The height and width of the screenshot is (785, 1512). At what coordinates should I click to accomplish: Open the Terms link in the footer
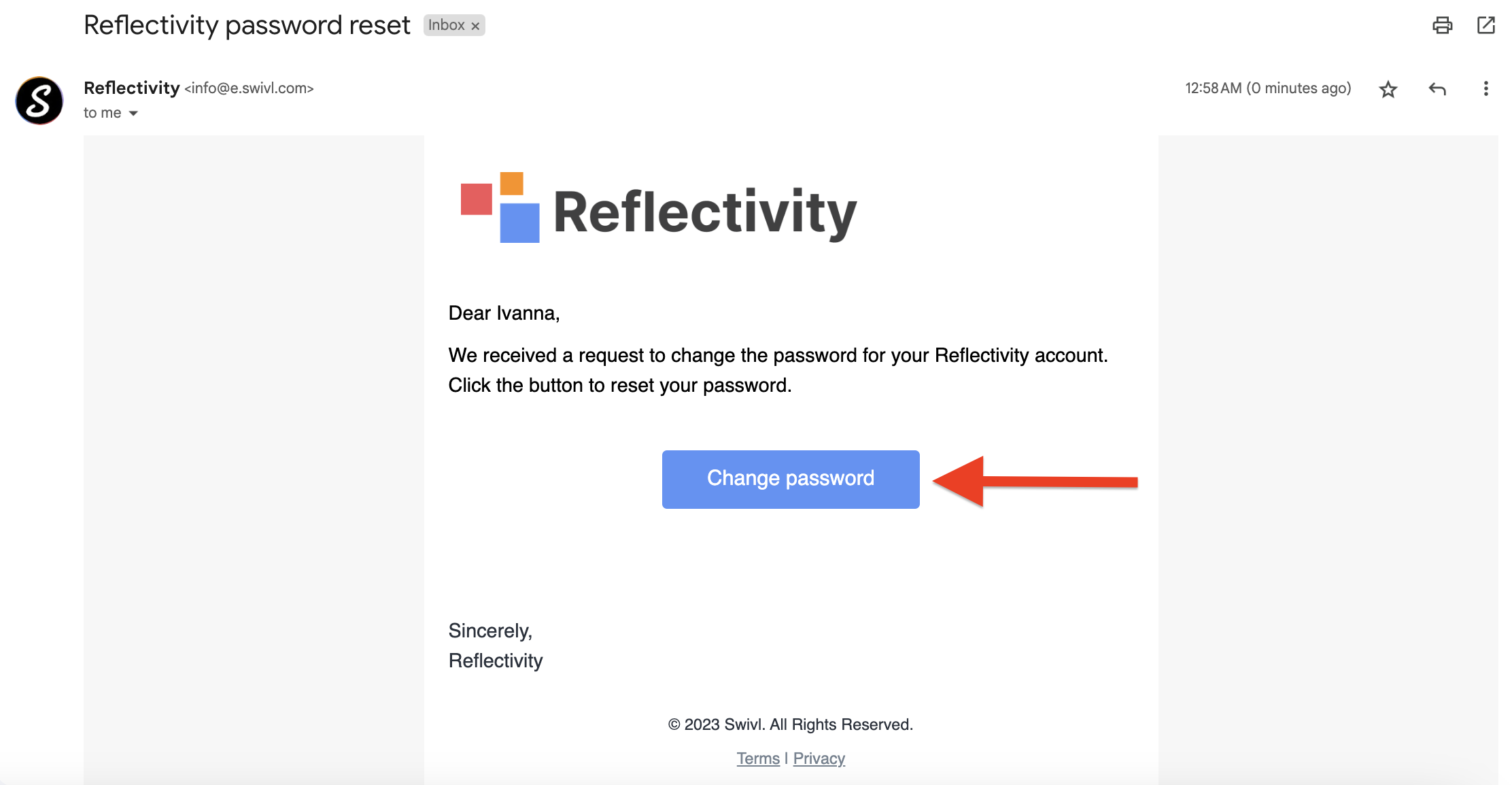tap(758, 758)
